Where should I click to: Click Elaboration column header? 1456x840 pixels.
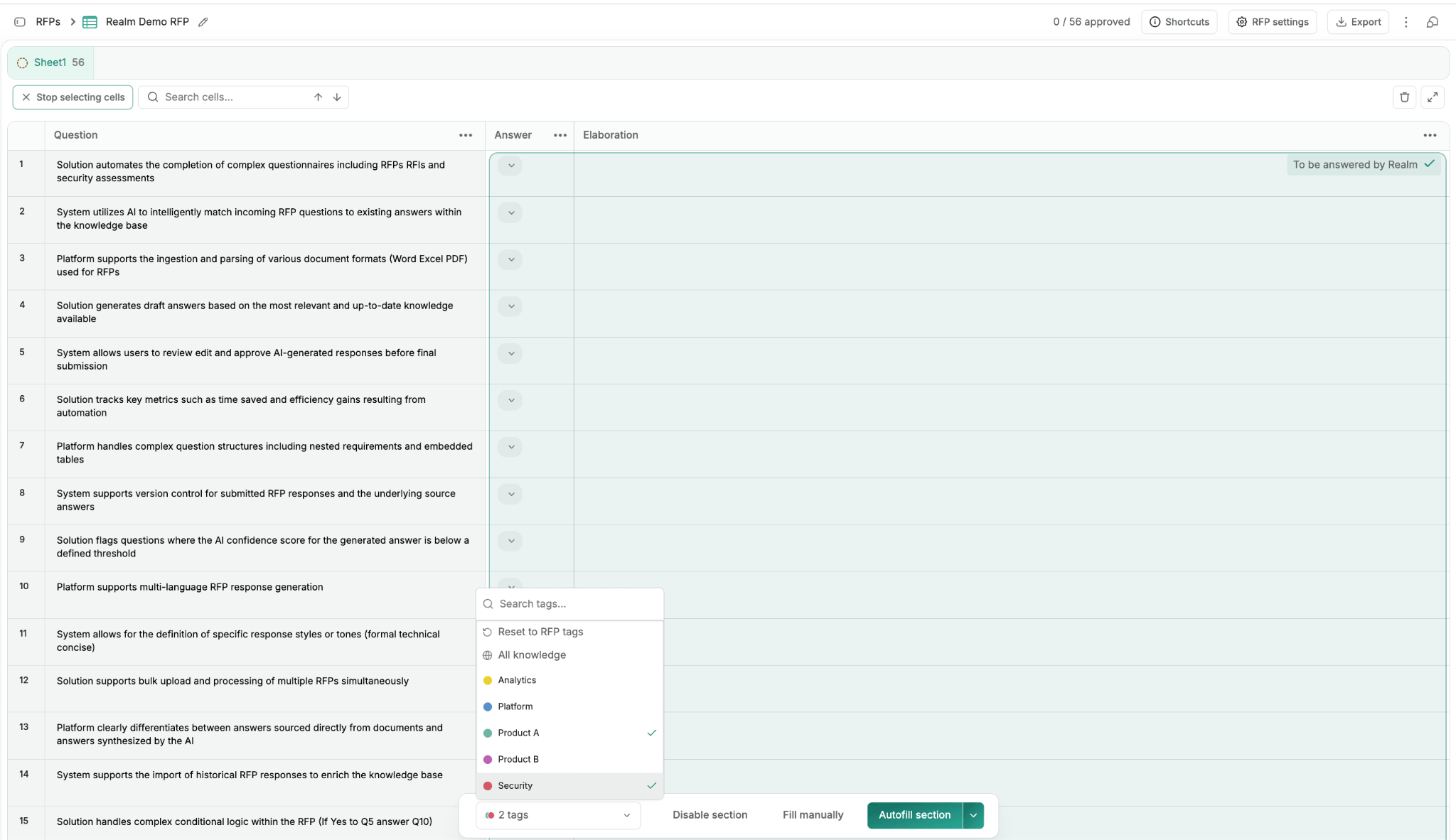click(611, 135)
